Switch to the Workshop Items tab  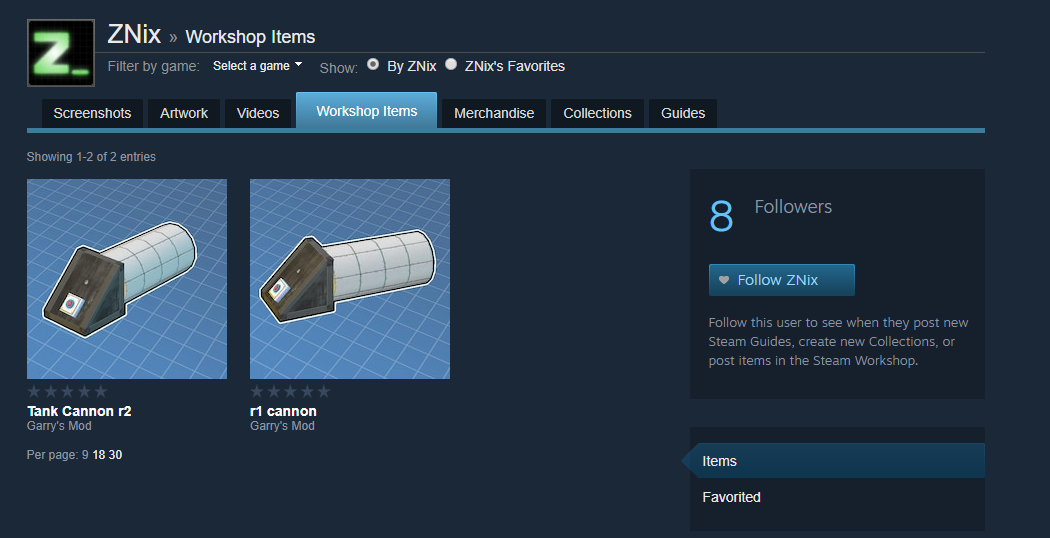point(366,111)
